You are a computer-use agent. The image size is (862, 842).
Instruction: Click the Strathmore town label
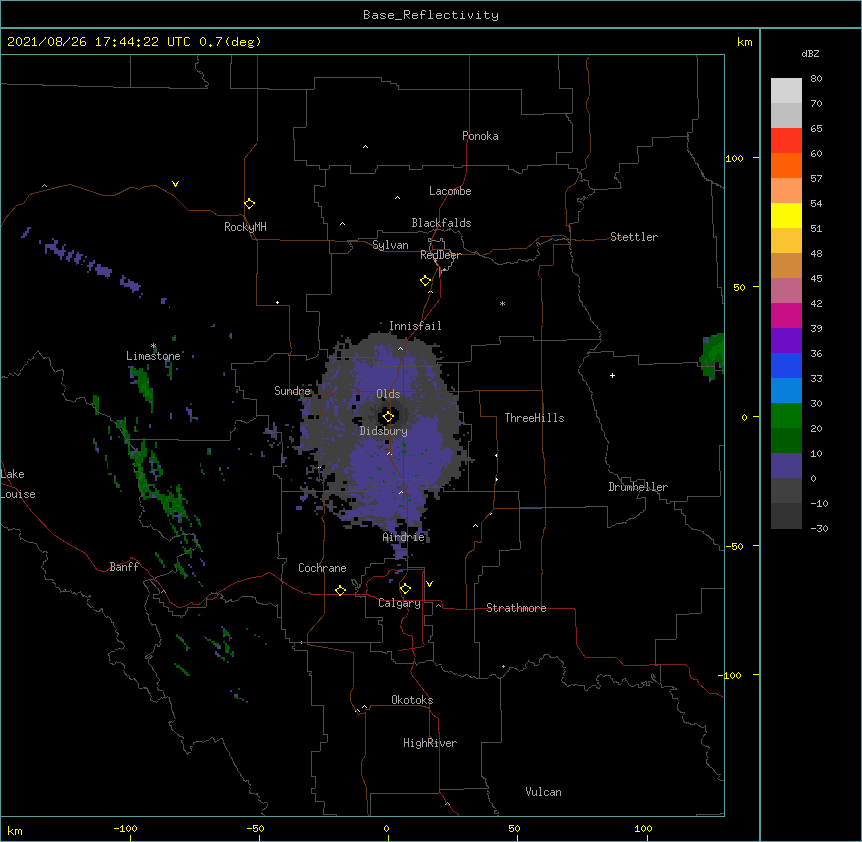[516, 608]
